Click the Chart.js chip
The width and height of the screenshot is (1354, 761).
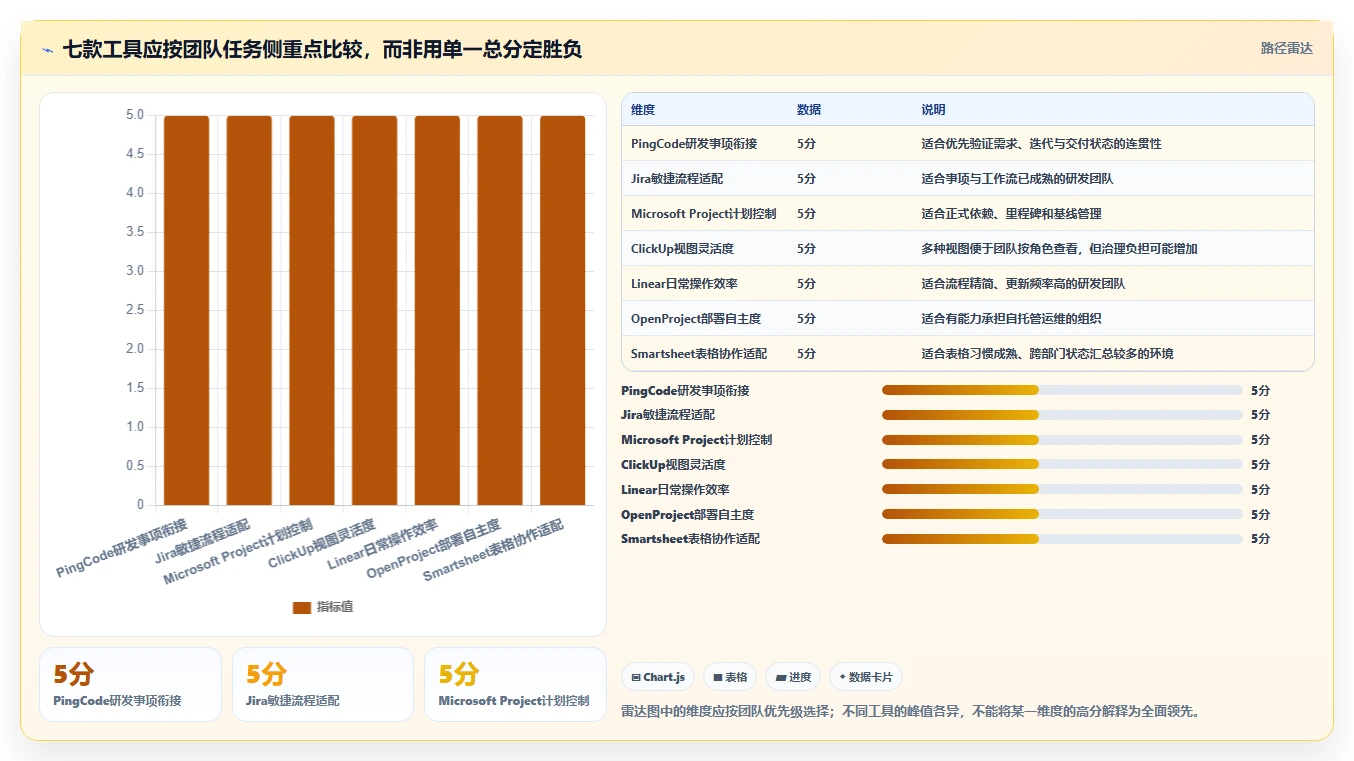[658, 677]
